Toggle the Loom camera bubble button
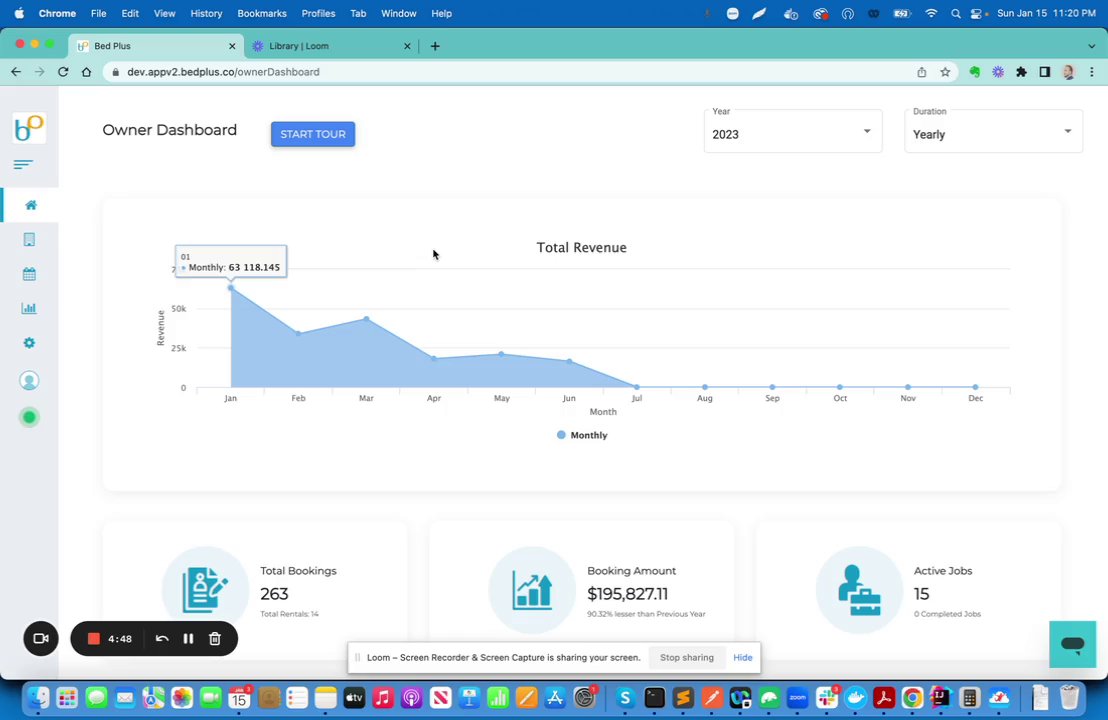This screenshot has width=1108, height=720. click(x=41, y=639)
